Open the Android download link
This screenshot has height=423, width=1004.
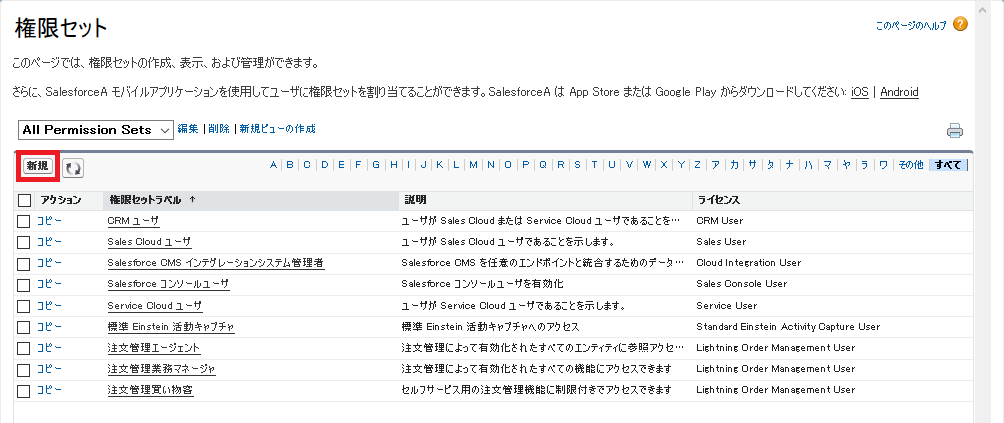900,92
